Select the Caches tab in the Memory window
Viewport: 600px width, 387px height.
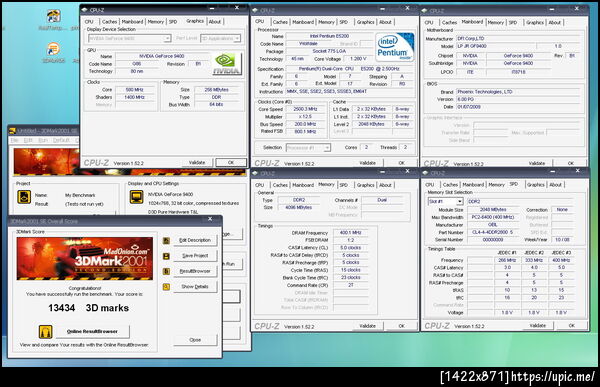tap(280, 185)
